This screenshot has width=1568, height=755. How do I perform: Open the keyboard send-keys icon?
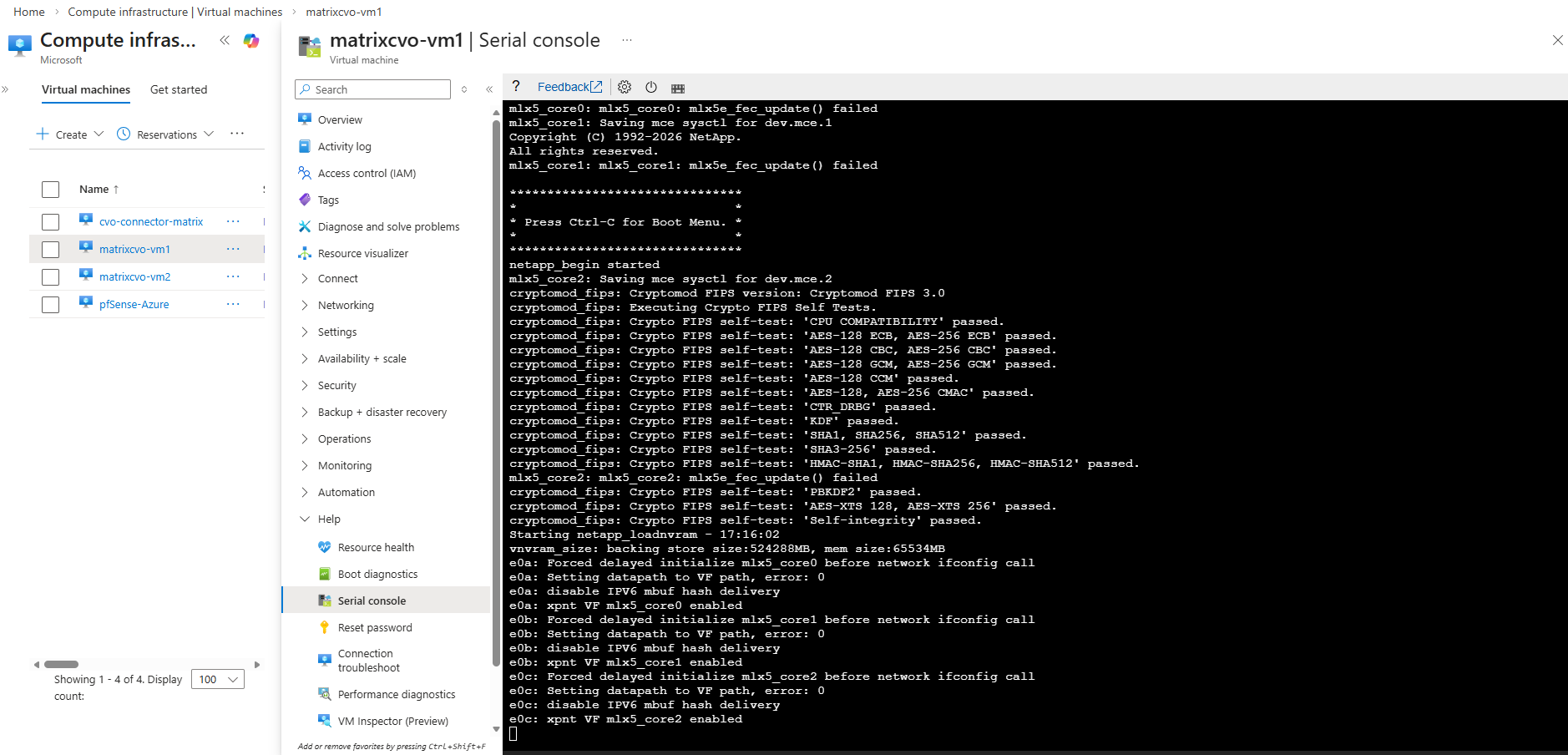pyautogui.click(x=678, y=88)
